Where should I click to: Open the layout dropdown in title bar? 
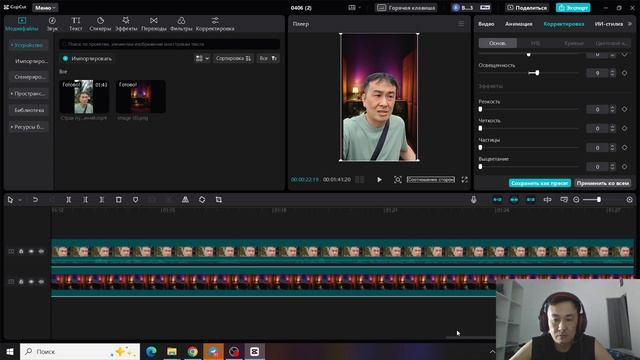pos(354,7)
